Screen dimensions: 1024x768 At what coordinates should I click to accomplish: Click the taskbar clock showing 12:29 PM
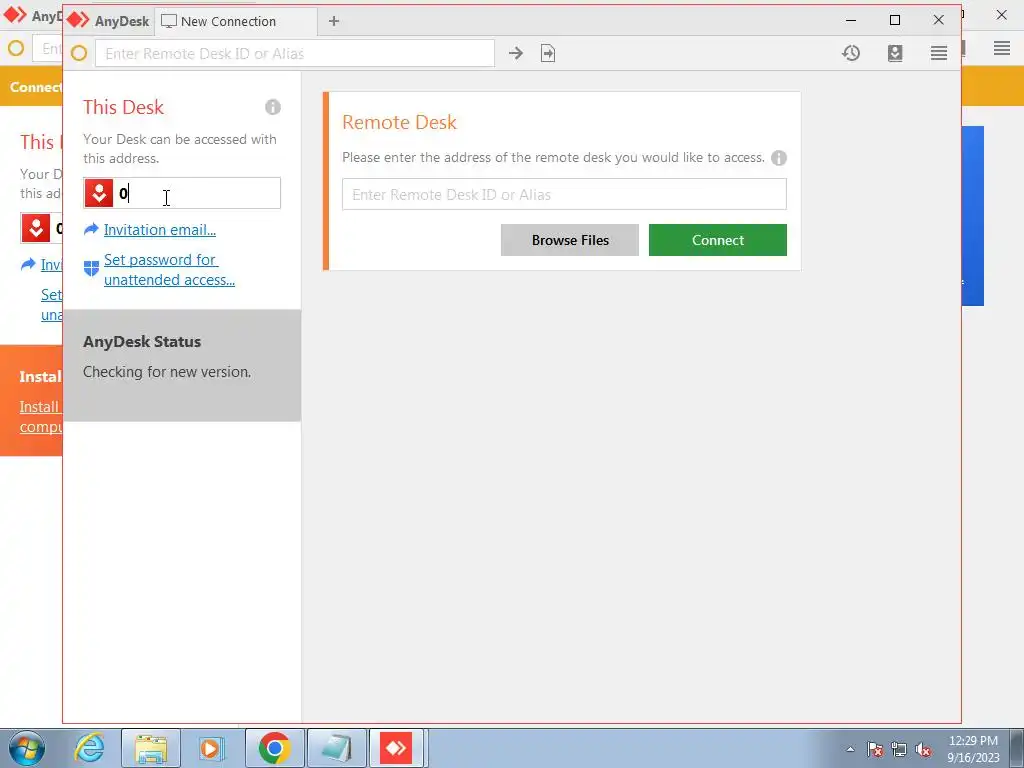(973, 749)
